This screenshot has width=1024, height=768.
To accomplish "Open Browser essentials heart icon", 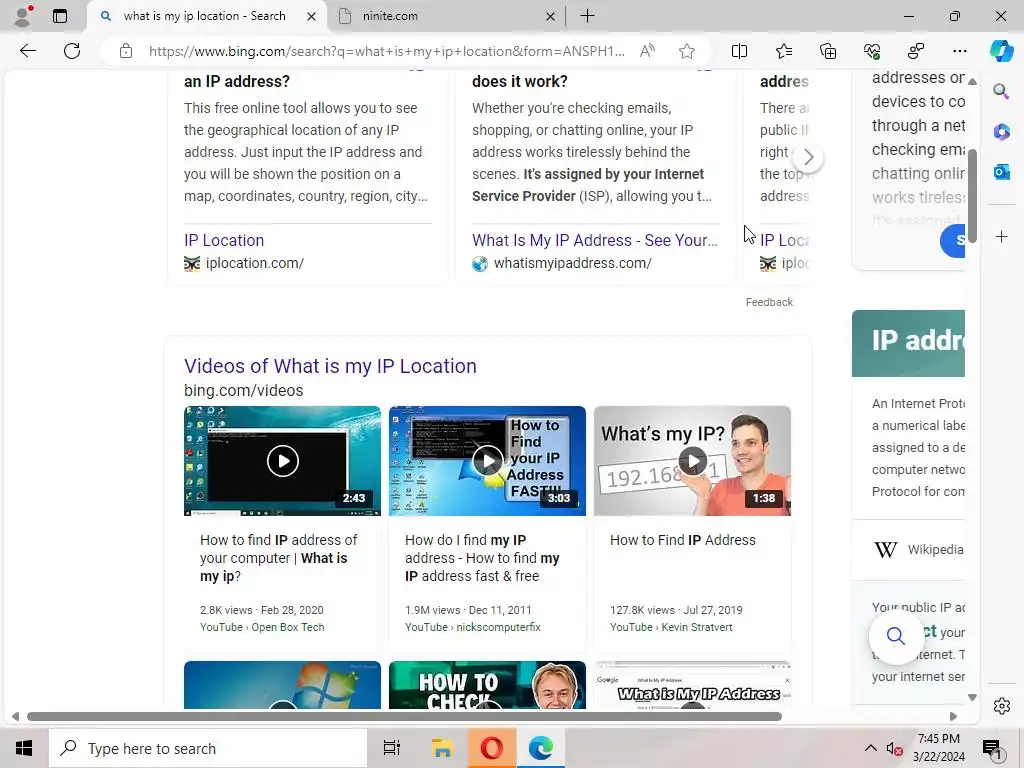I will tap(872, 51).
